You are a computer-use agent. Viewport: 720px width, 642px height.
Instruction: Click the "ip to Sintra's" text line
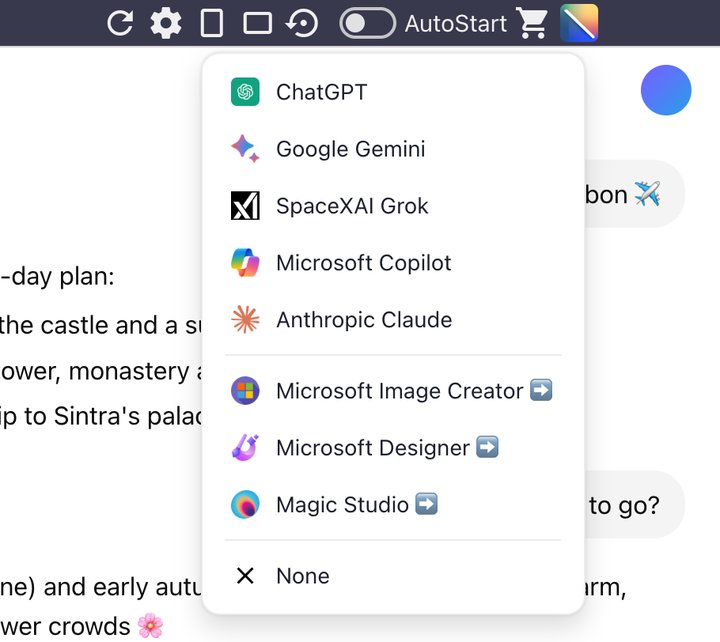pyautogui.click(x=101, y=417)
